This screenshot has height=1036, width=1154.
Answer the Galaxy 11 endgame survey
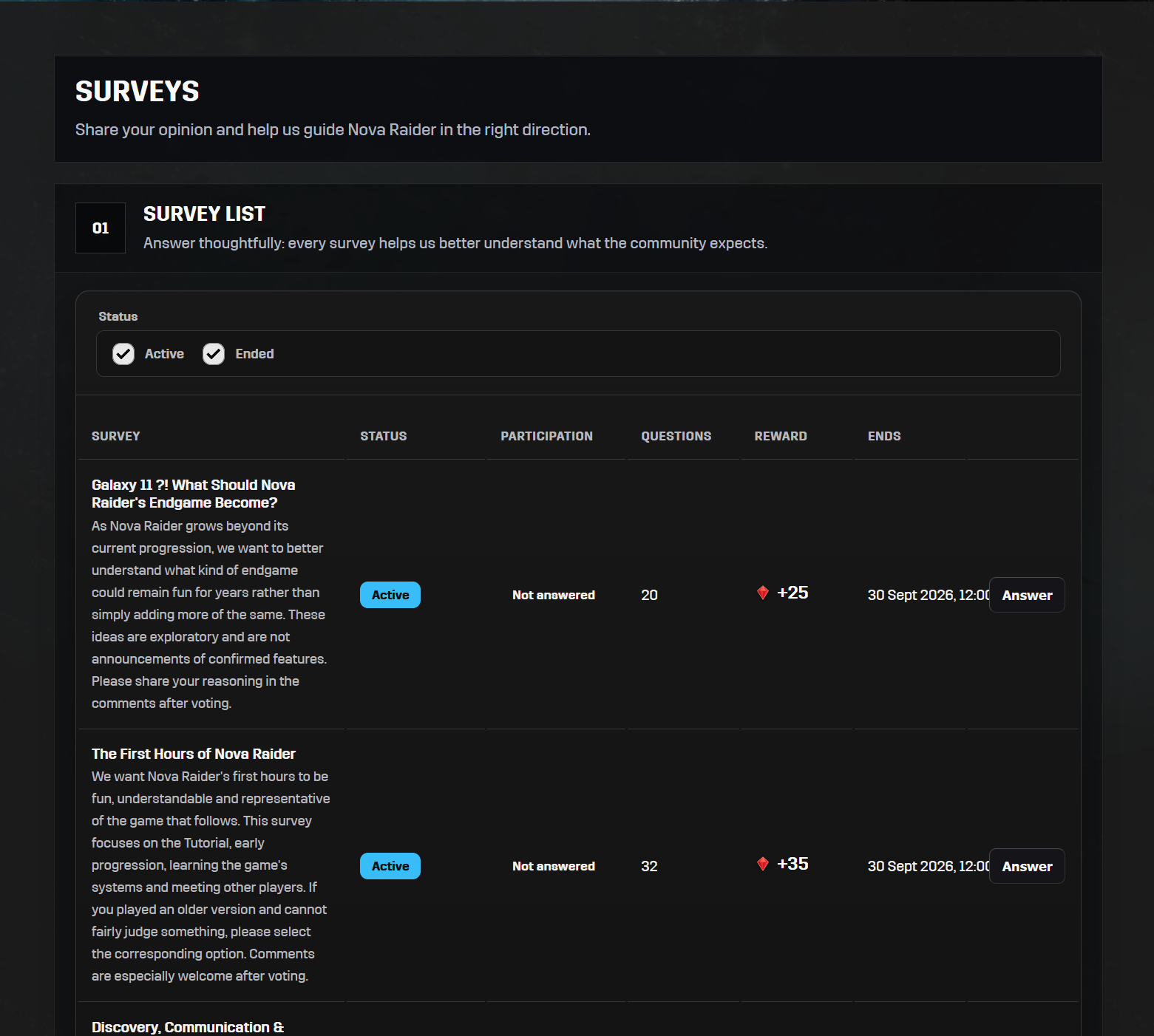(x=1027, y=595)
